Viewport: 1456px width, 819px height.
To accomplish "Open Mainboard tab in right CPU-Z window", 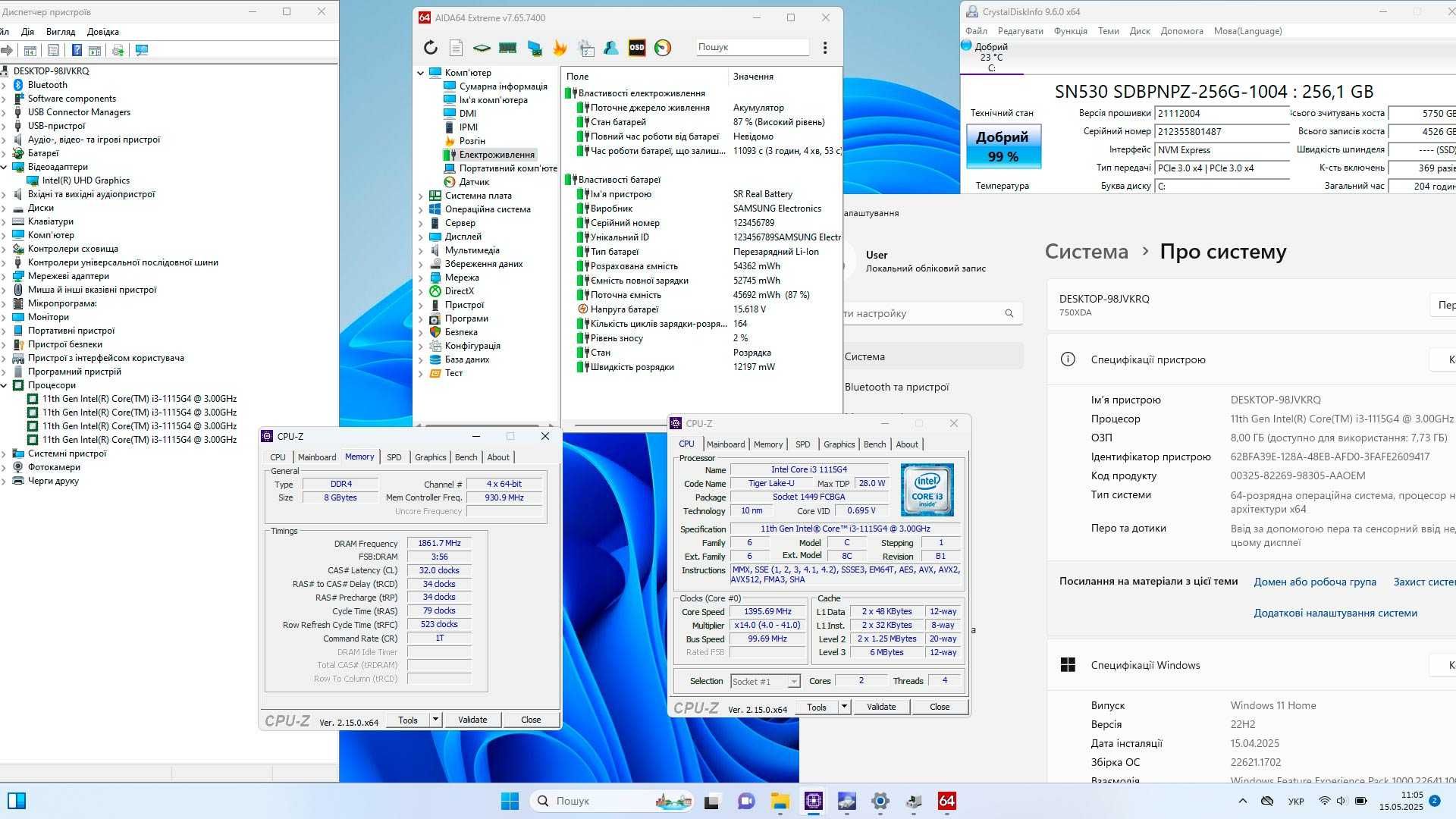I will click(x=726, y=444).
